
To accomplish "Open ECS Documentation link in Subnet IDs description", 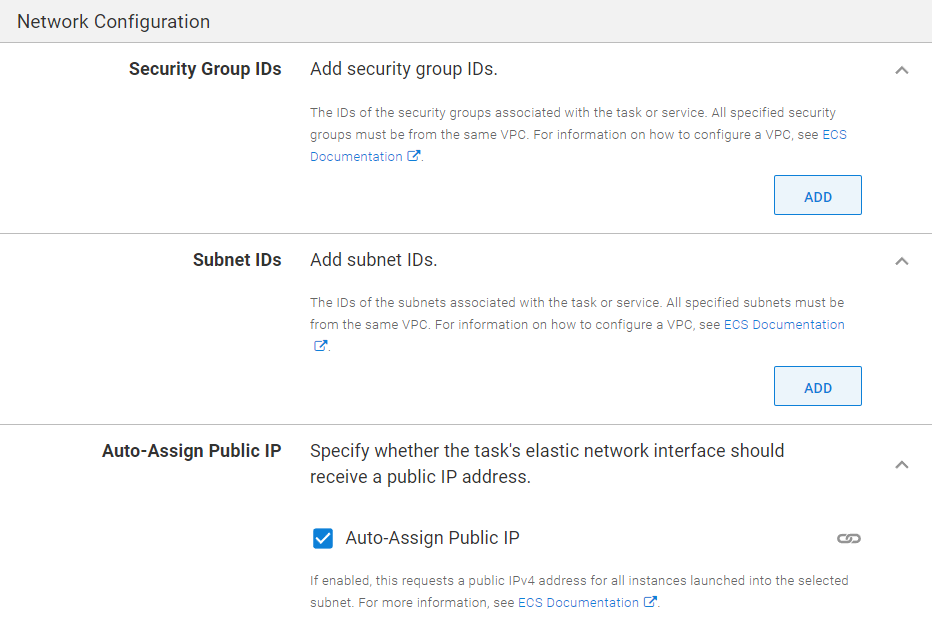I will coord(784,325).
